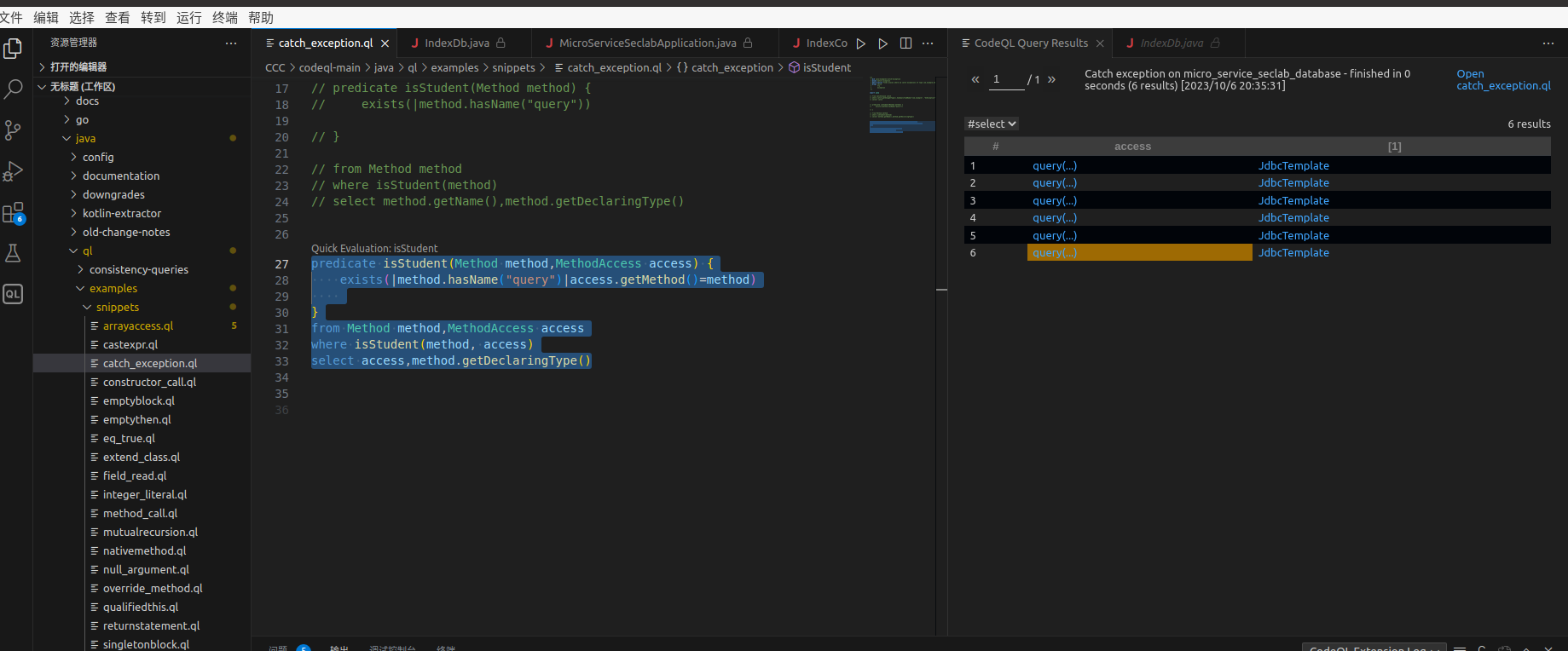This screenshot has height=651, width=1568.
Task: Open the 终端 menu
Action: 225,18
